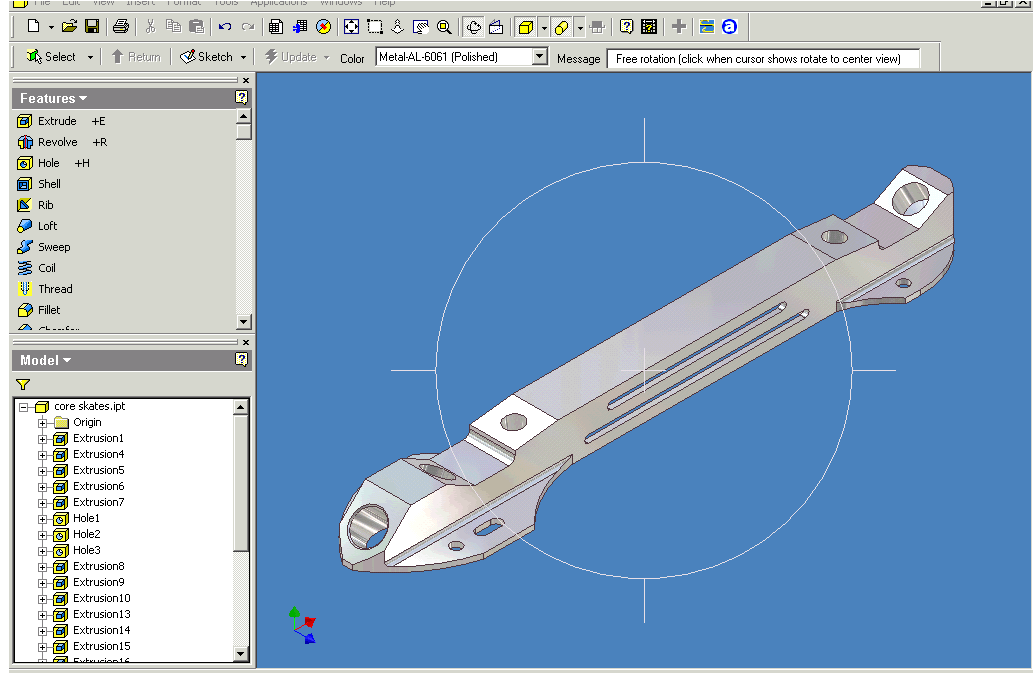Click Model browser scroll down arrow

[240, 654]
